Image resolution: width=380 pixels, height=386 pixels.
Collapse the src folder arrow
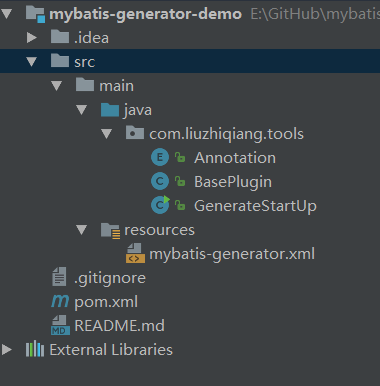click(x=32, y=62)
